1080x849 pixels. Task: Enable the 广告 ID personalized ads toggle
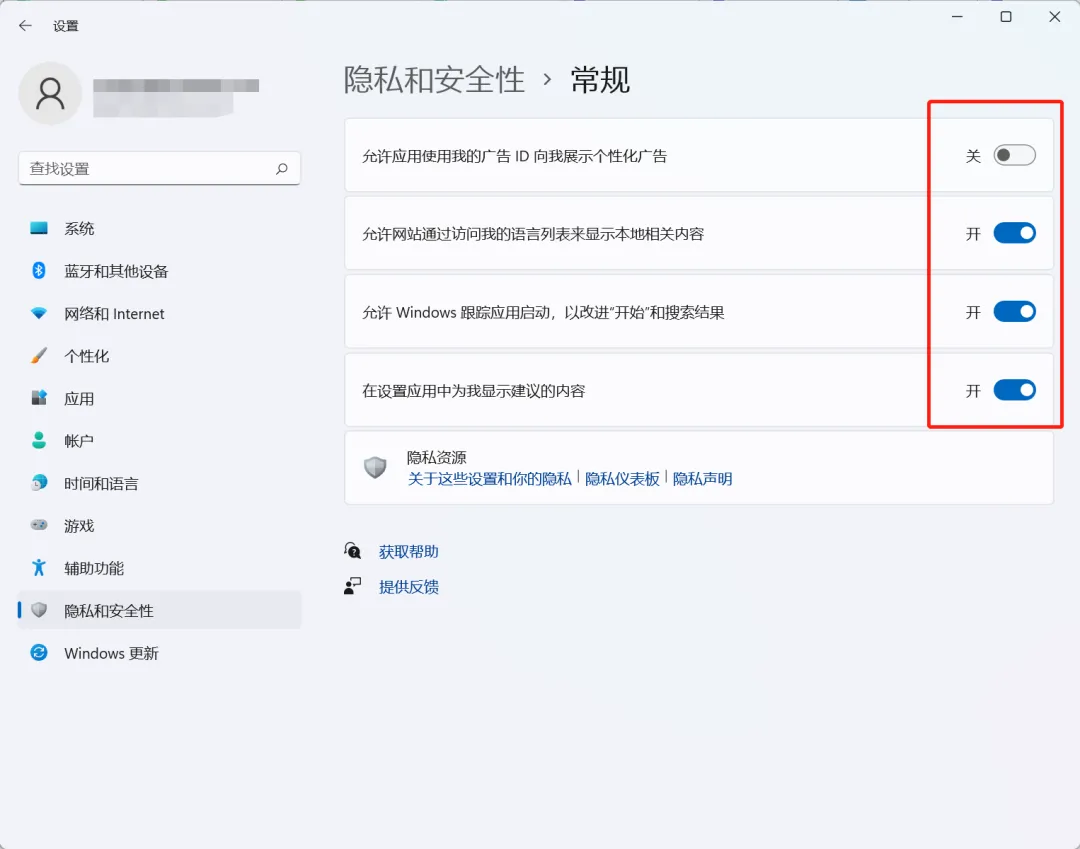click(x=1014, y=156)
